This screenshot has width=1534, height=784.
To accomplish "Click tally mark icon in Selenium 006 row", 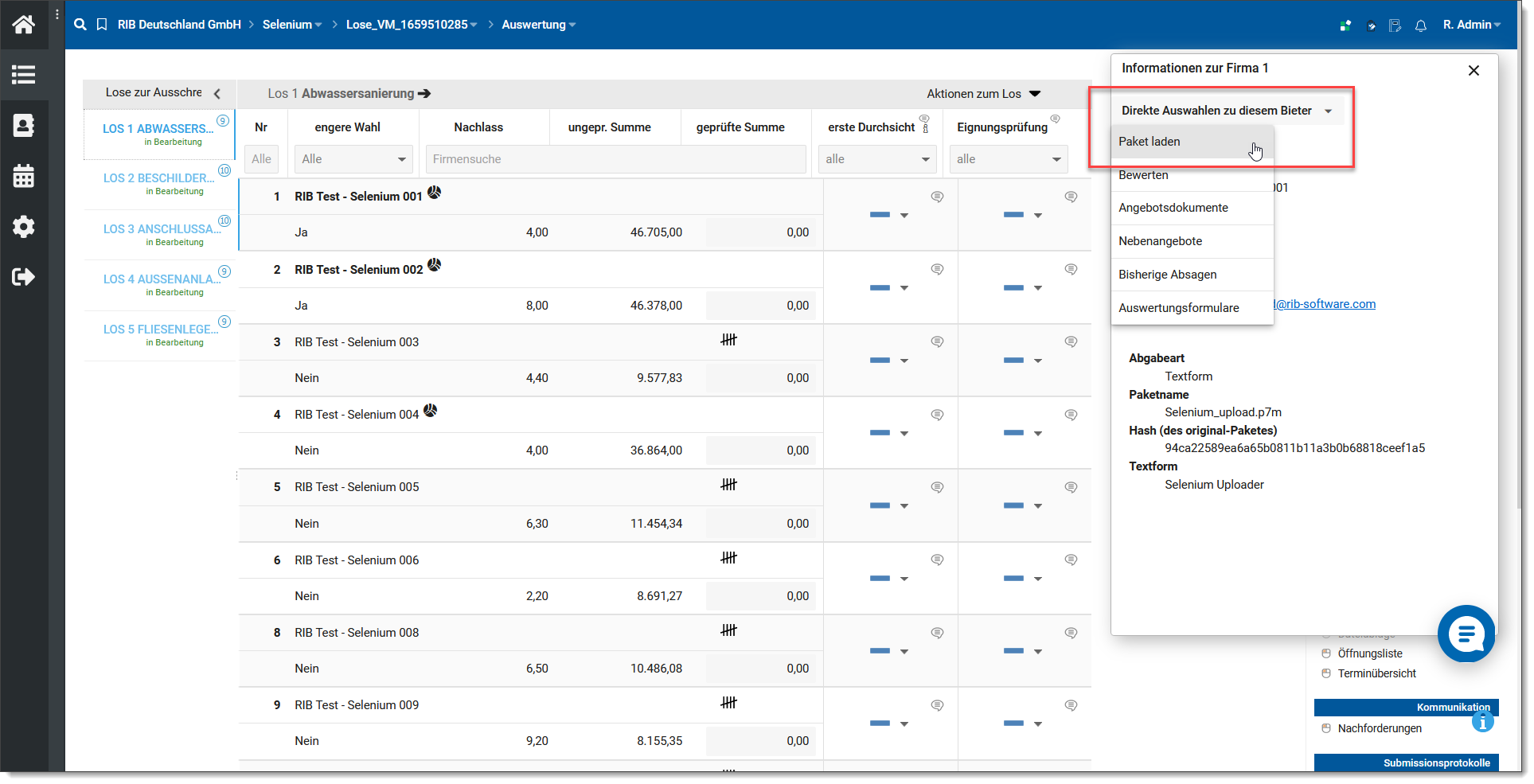I will pyautogui.click(x=729, y=558).
